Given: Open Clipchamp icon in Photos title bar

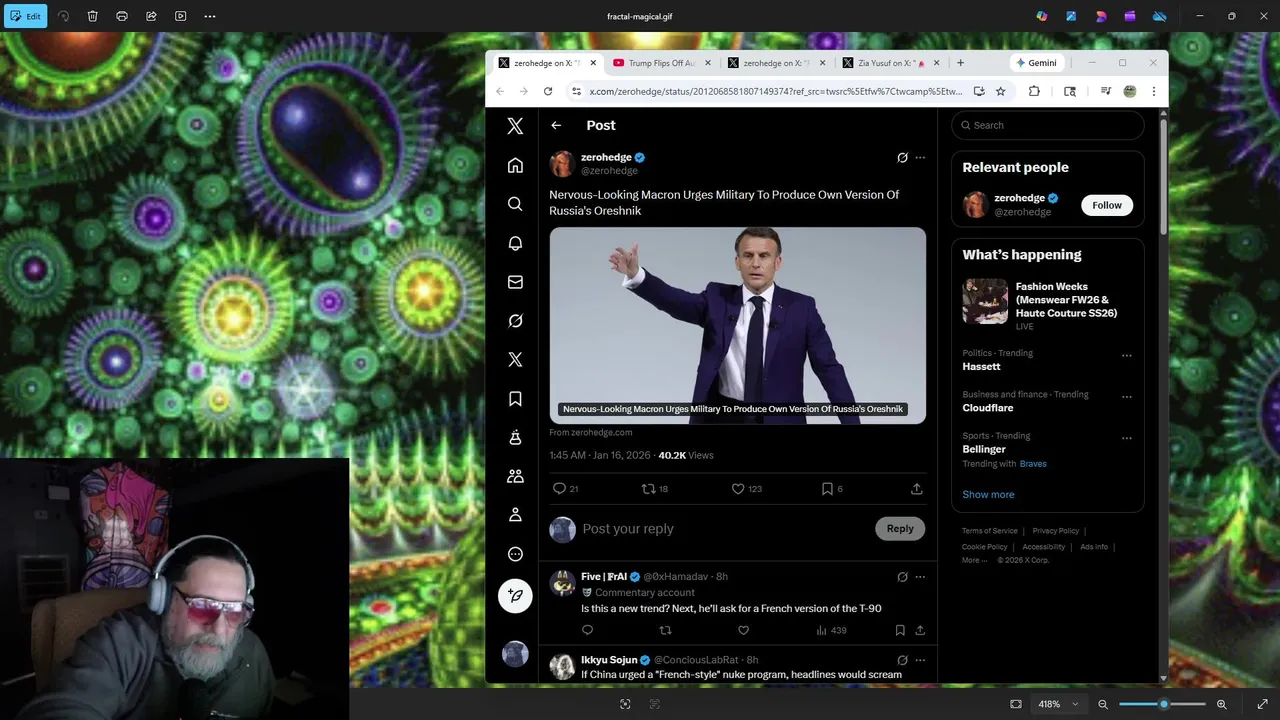Looking at the screenshot, I should coord(1130,16).
